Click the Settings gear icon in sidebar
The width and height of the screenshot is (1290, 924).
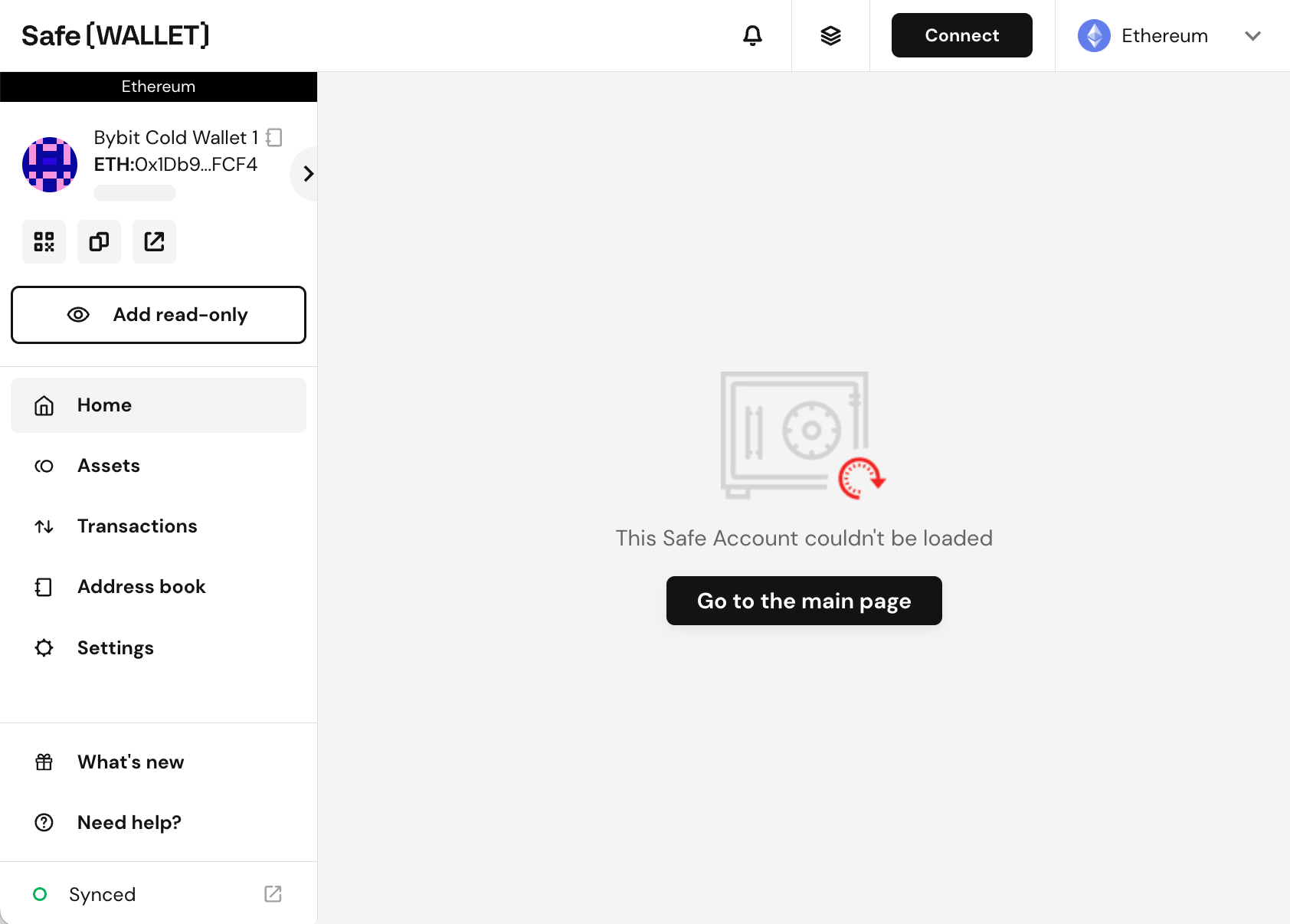[x=44, y=648]
